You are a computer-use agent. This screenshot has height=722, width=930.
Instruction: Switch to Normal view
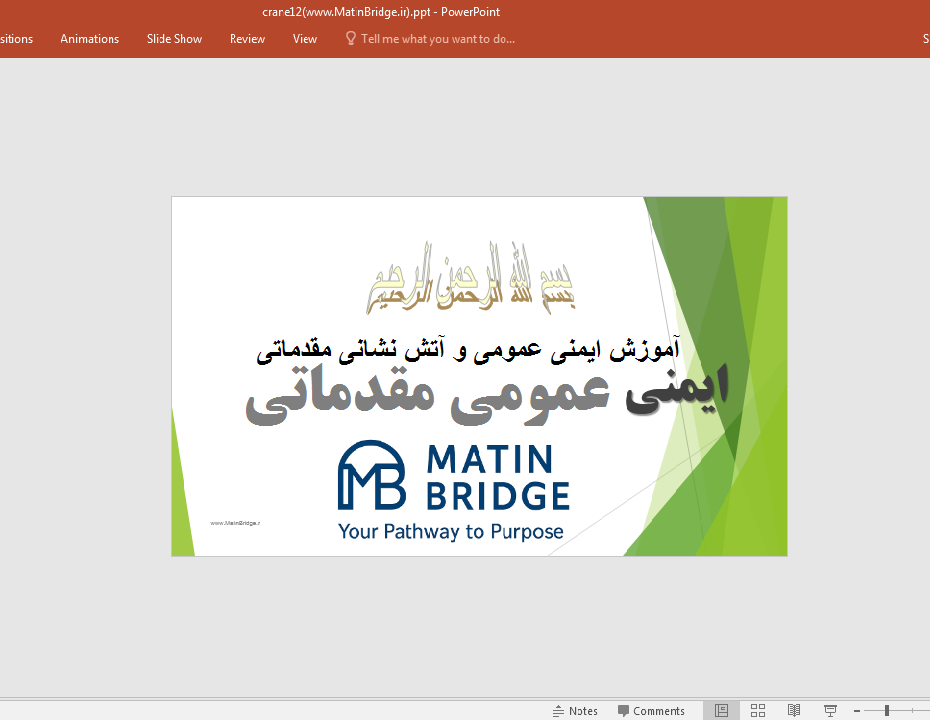721,710
